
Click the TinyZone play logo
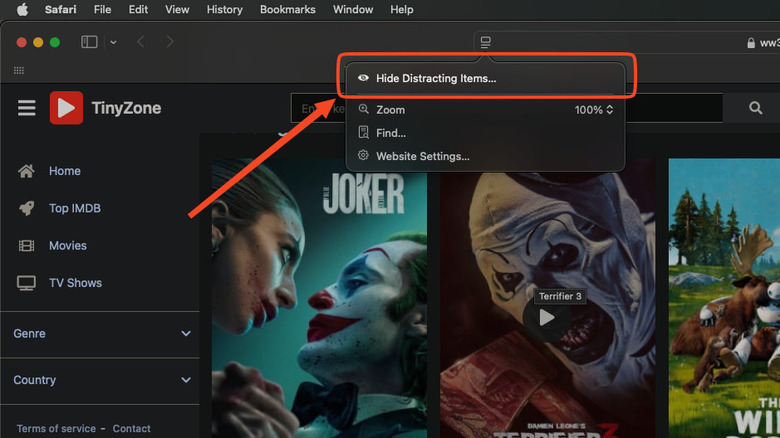point(66,108)
